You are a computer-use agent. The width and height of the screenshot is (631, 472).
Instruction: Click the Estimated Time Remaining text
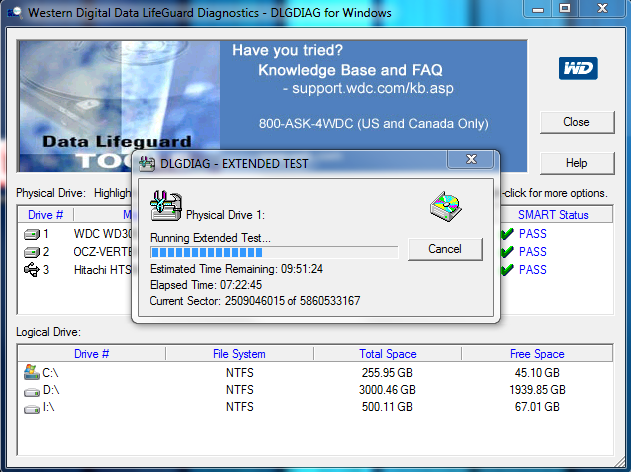(x=236, y=269)
